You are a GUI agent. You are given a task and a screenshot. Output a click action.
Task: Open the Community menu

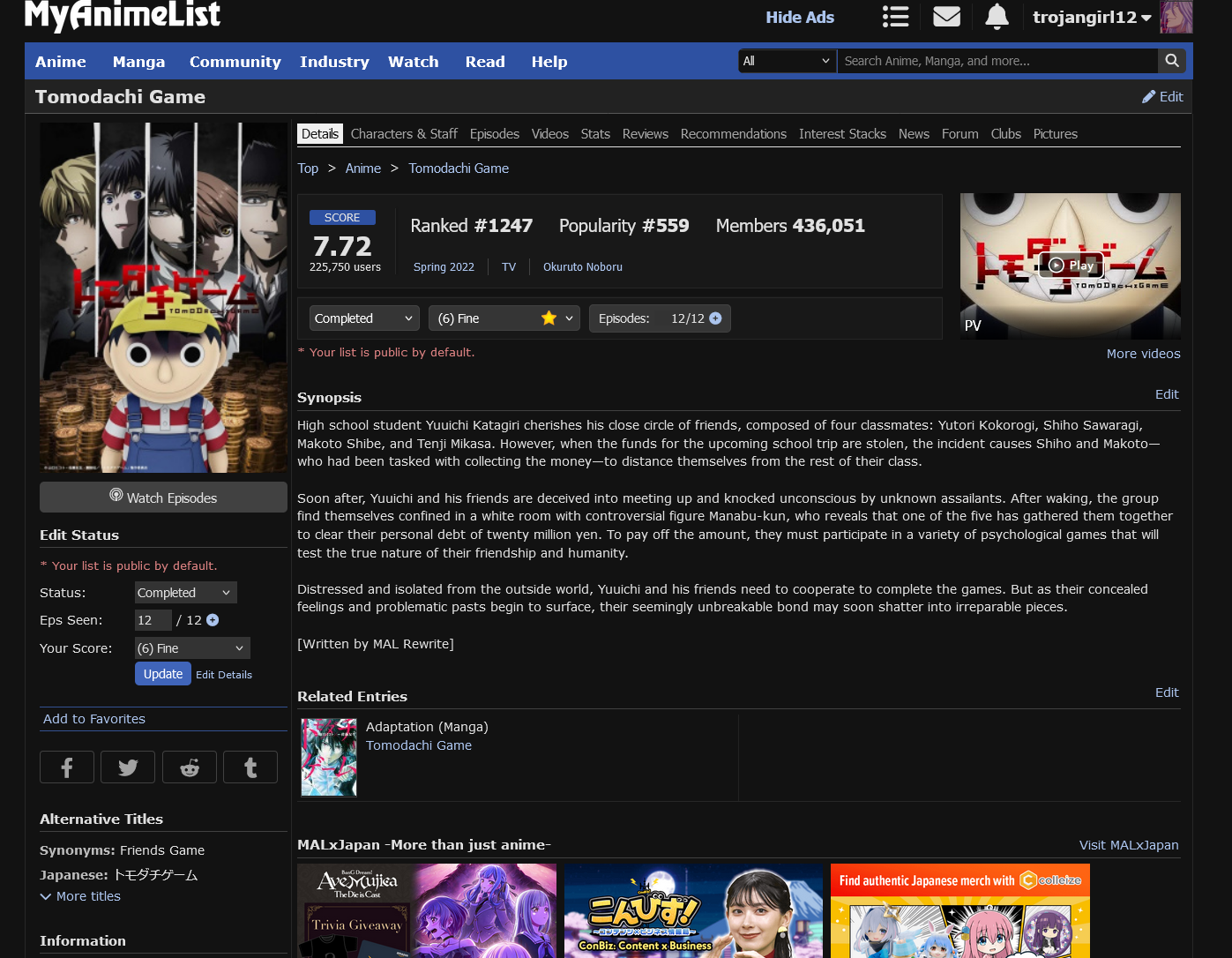[235, 62]
